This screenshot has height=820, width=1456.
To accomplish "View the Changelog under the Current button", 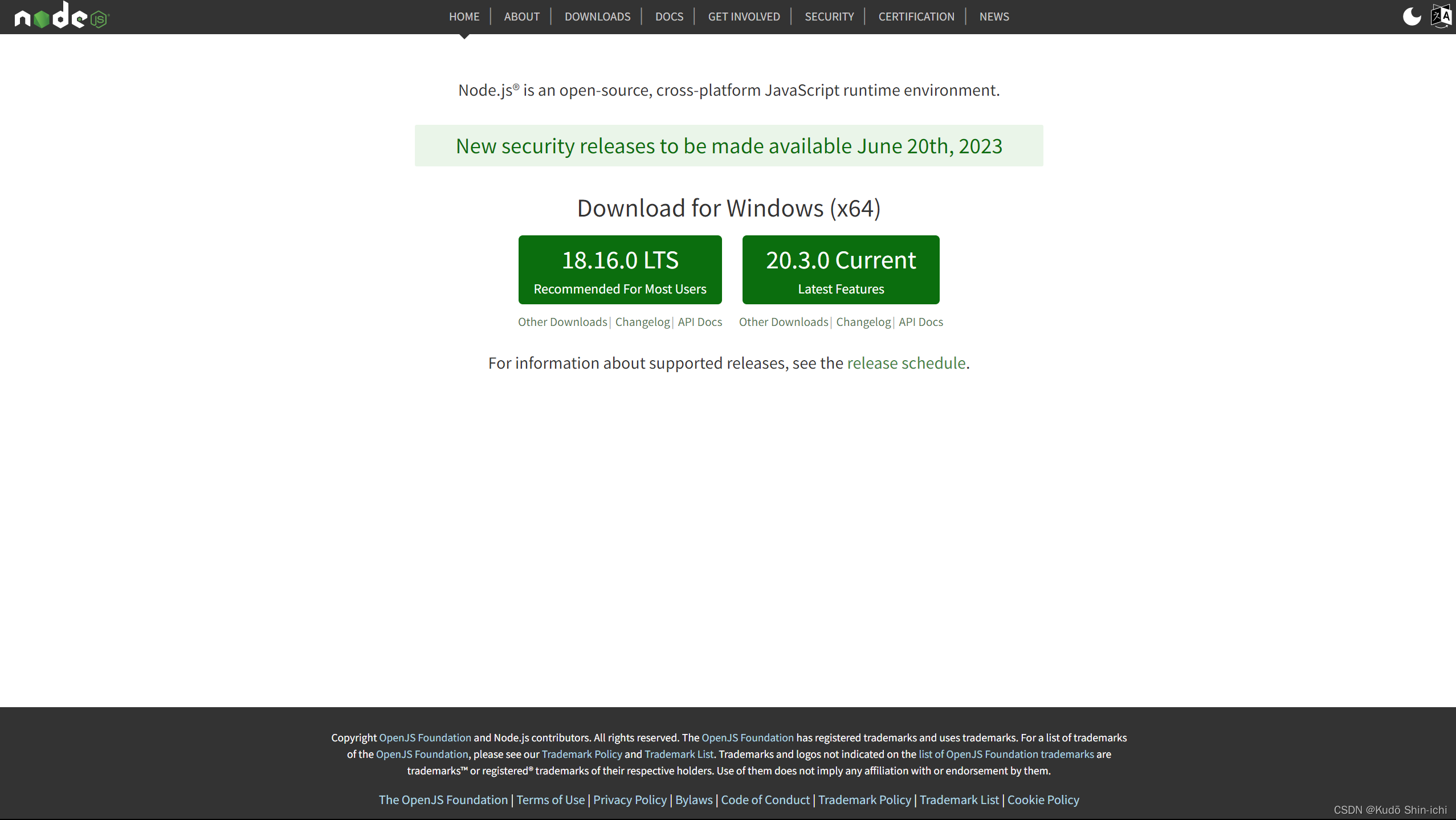I will pos(863,322).
